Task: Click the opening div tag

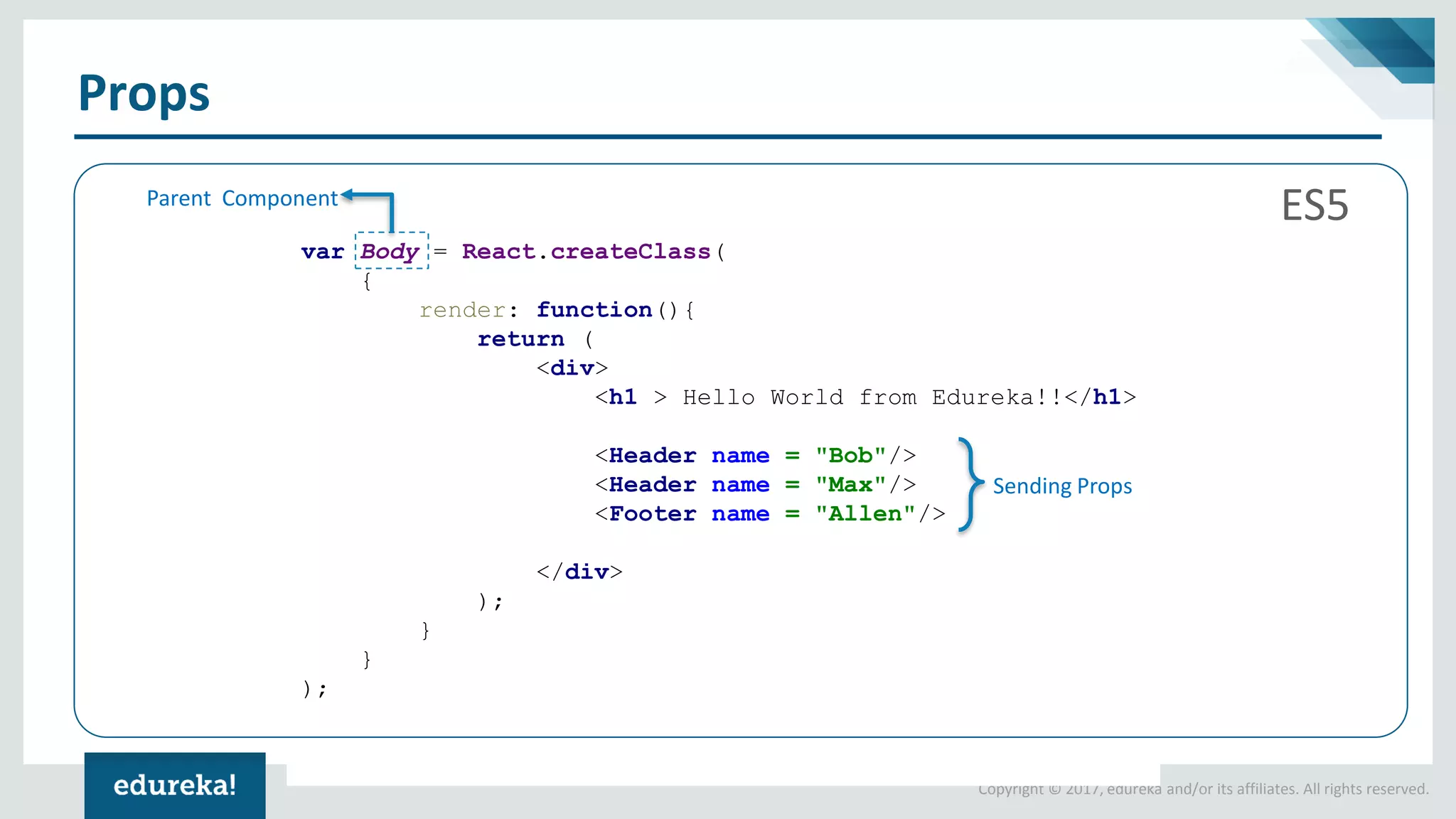Action: pos(572,368)
